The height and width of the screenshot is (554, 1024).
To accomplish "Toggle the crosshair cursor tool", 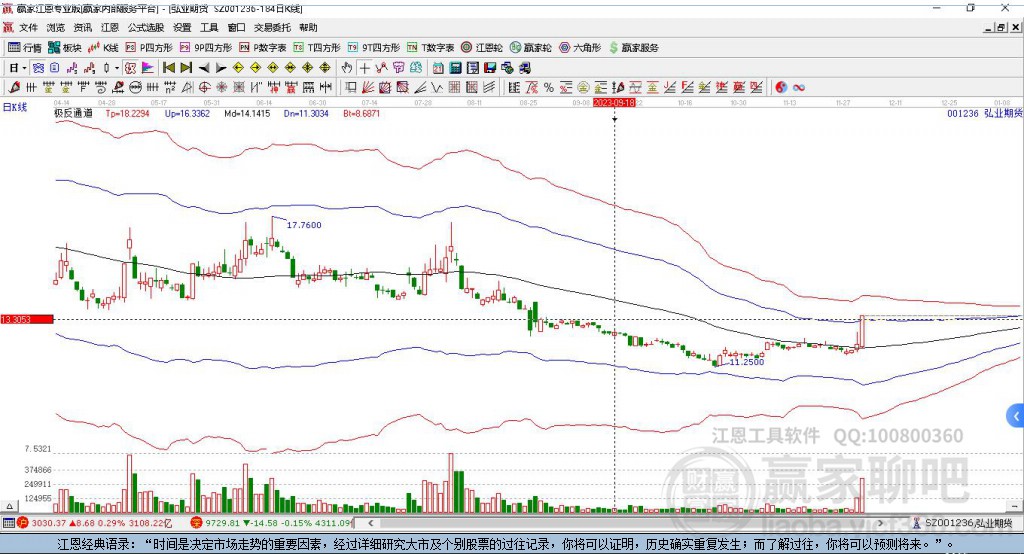I will pyautogui.click(x=364, y=68).
